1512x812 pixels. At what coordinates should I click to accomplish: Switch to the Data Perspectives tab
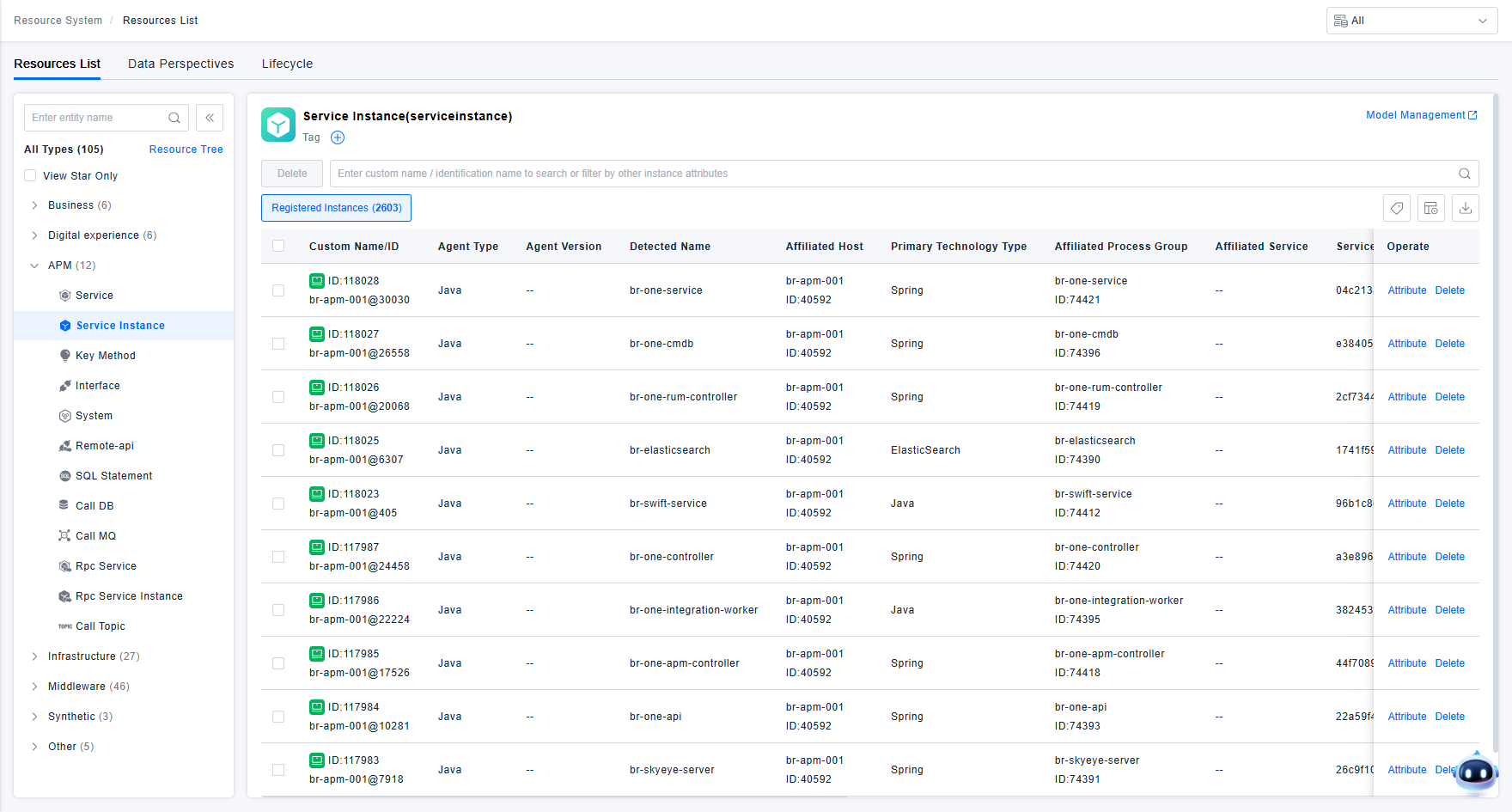[x=180, y=64]
